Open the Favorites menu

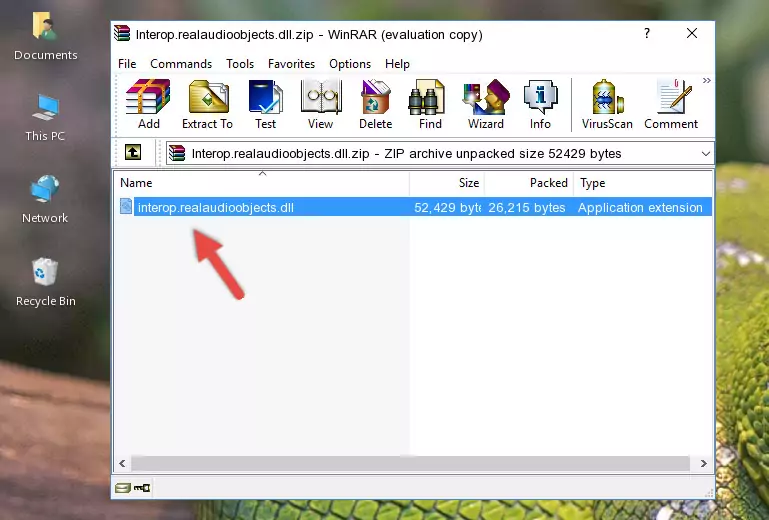291,64
